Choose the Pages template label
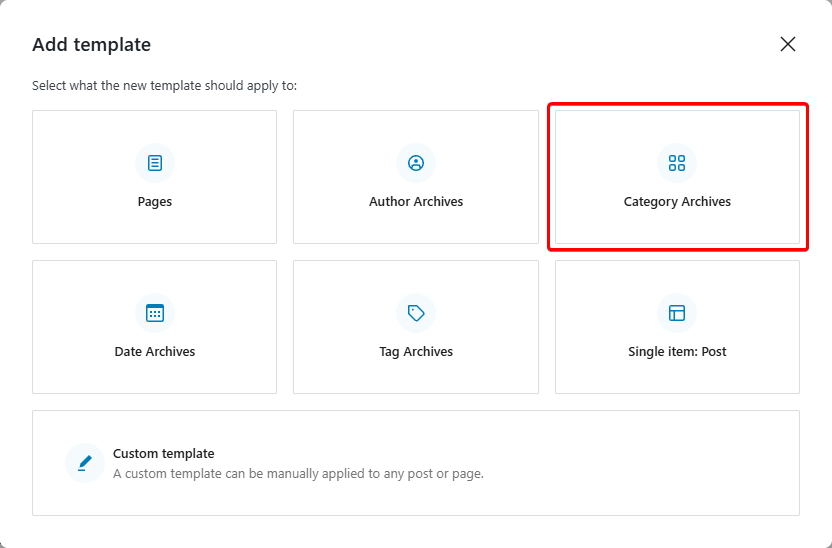Viewport: 832px width, 548px height. pos(155,202)
